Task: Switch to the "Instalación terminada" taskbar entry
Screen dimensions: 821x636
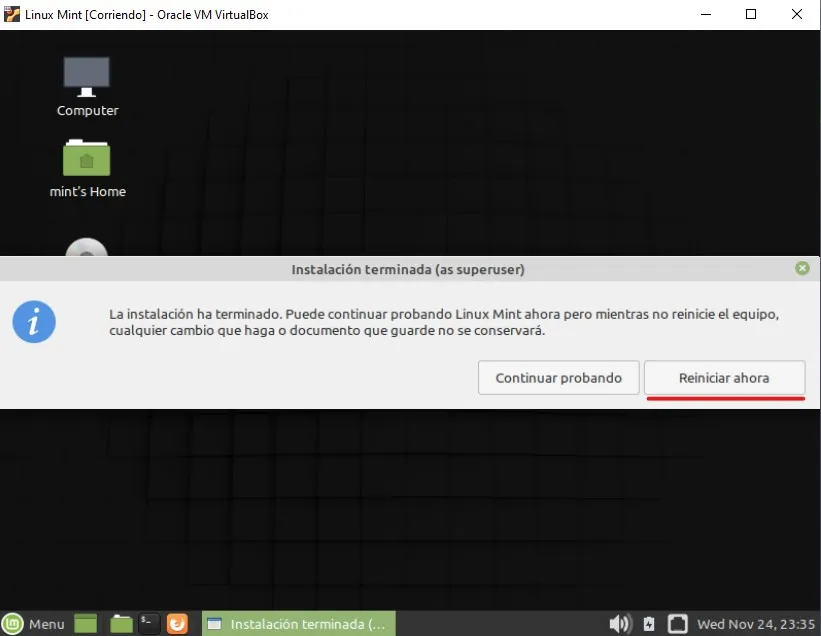Action: (298, 623)
